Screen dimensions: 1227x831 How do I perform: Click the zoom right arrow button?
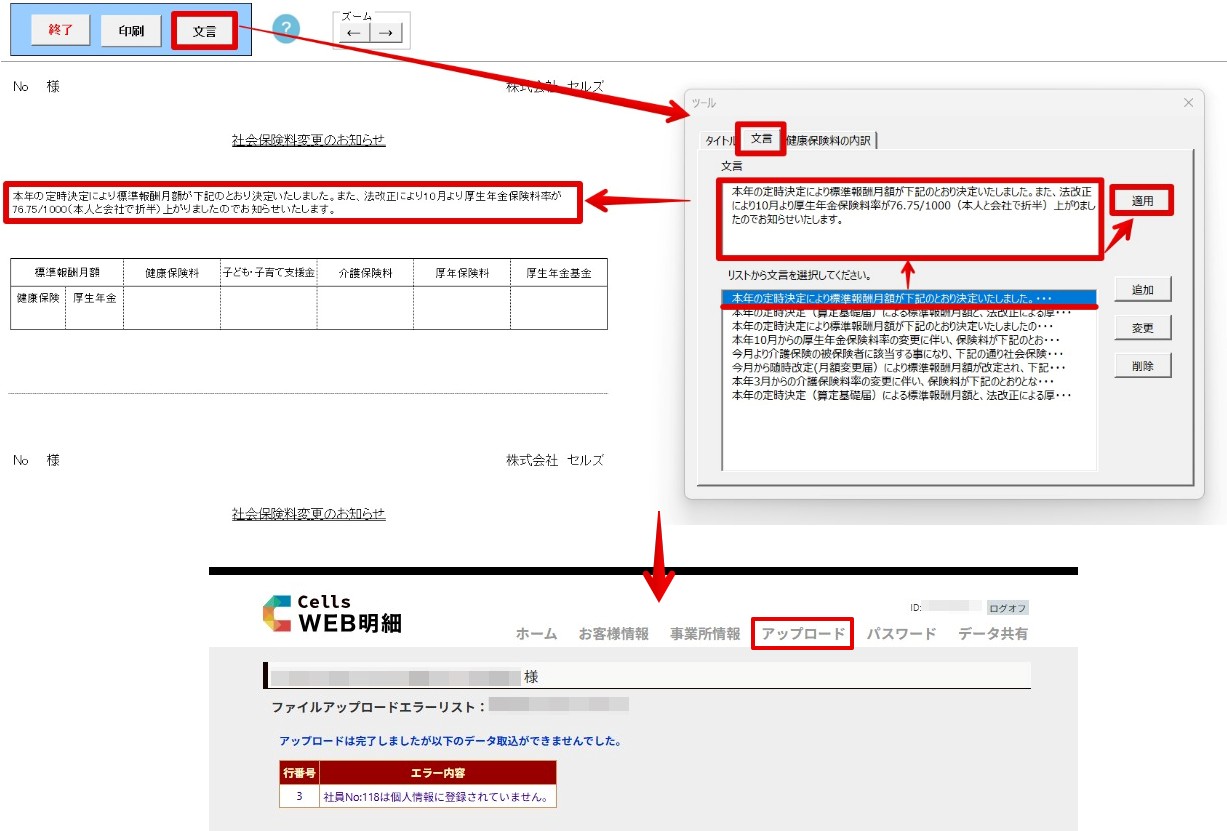385,33
